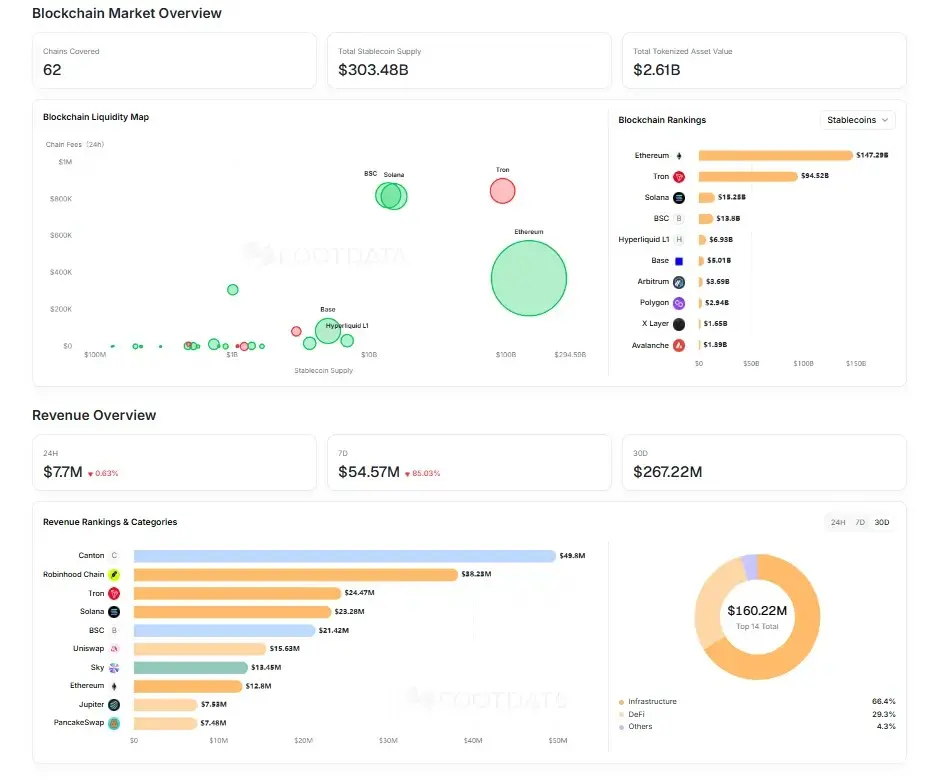The width and height of the screenshot is (934, 781).
Task: Click the X Layer black logo icon
Action: (x=678, y=324)
